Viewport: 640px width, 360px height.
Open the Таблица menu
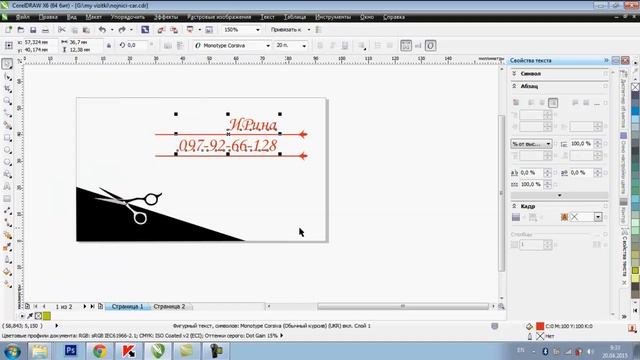coord(295,17)
